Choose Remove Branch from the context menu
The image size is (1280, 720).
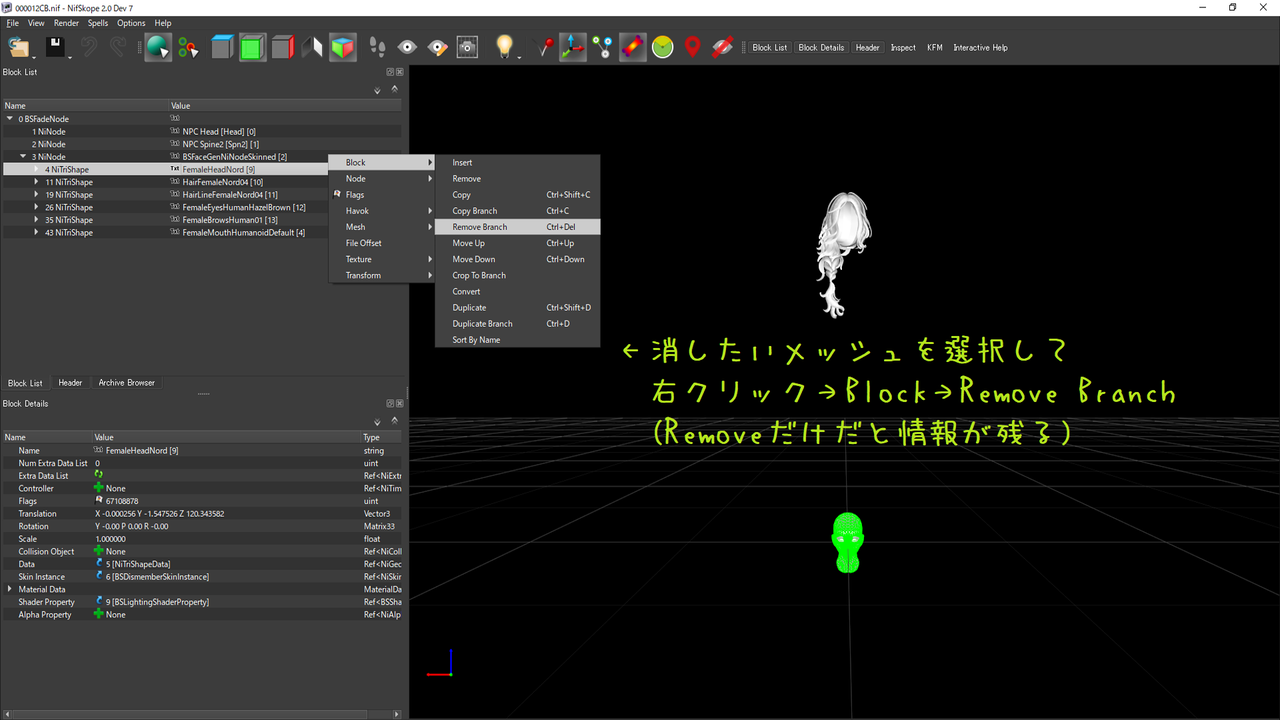coord(518,227)
